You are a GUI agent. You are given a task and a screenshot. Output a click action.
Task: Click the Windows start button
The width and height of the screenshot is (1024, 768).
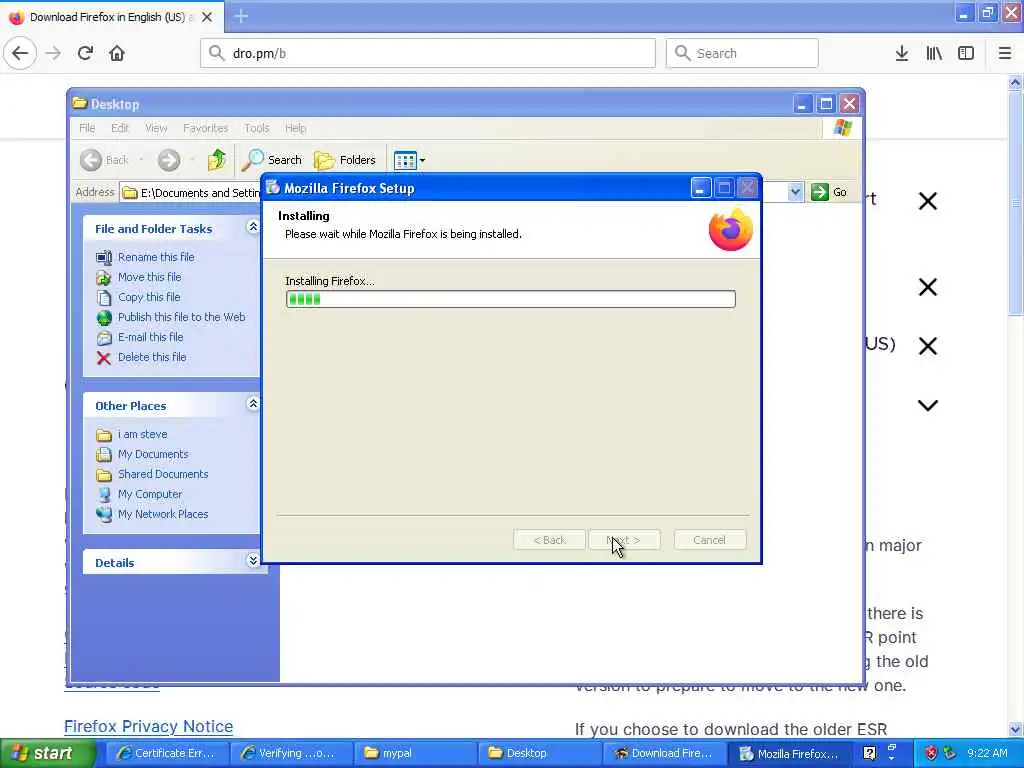(48, 754)
